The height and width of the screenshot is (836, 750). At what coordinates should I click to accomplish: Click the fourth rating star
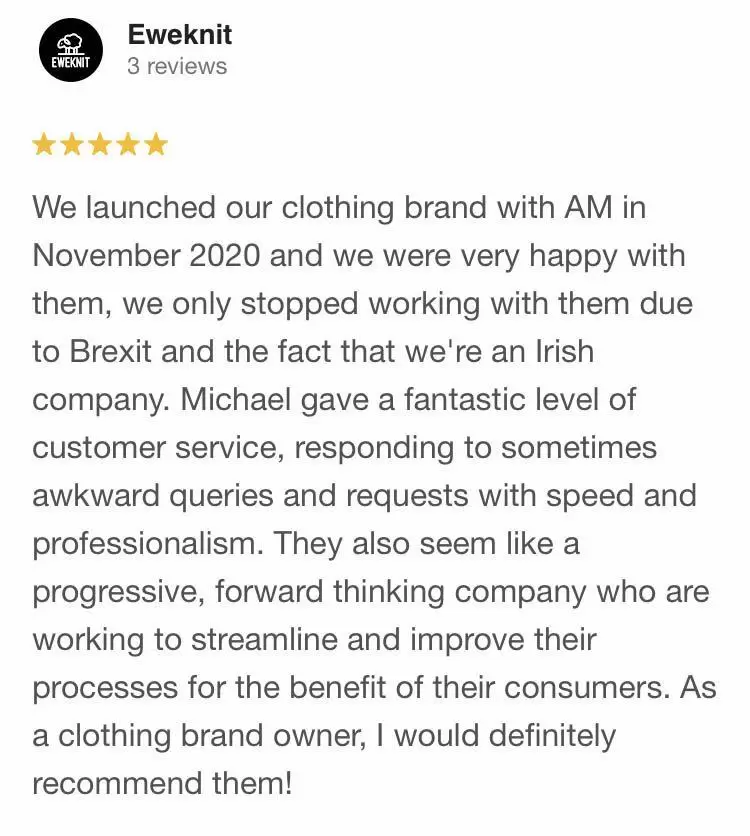point(128,144)
